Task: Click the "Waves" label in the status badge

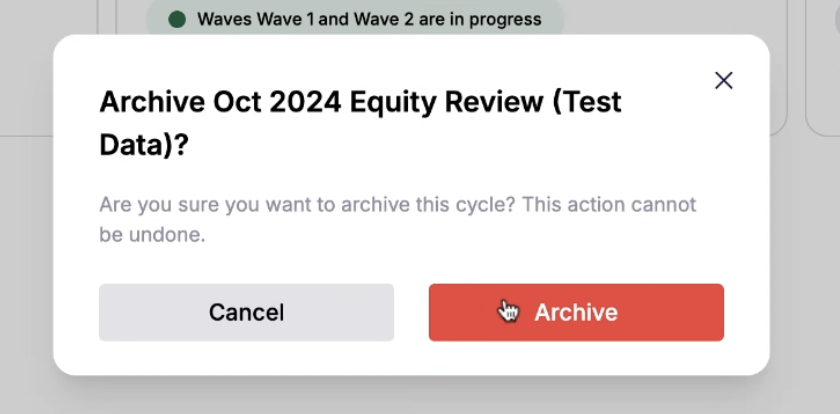Action: [x=225, y=19]
